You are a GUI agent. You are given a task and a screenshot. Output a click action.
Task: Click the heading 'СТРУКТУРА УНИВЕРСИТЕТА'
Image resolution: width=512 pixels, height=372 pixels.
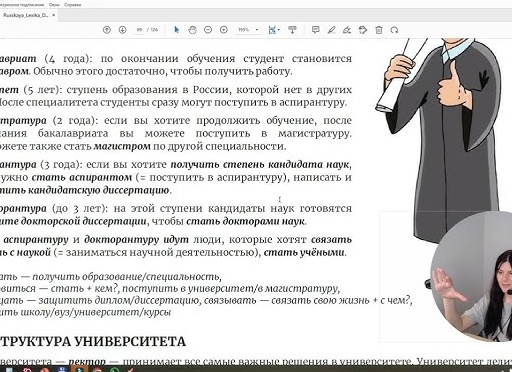(93, 342)
